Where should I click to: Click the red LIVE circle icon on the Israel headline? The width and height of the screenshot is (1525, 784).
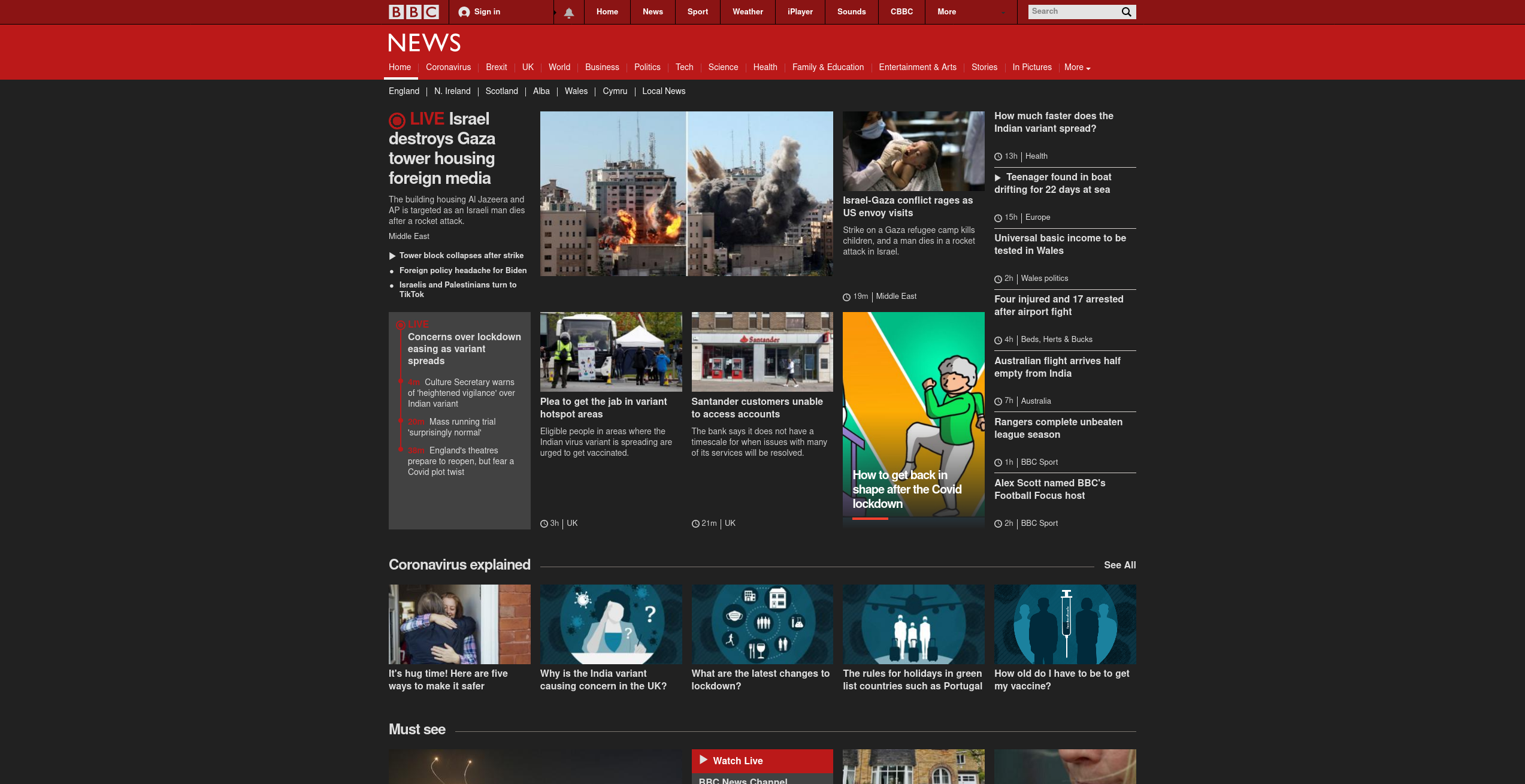tap(397, 120)
